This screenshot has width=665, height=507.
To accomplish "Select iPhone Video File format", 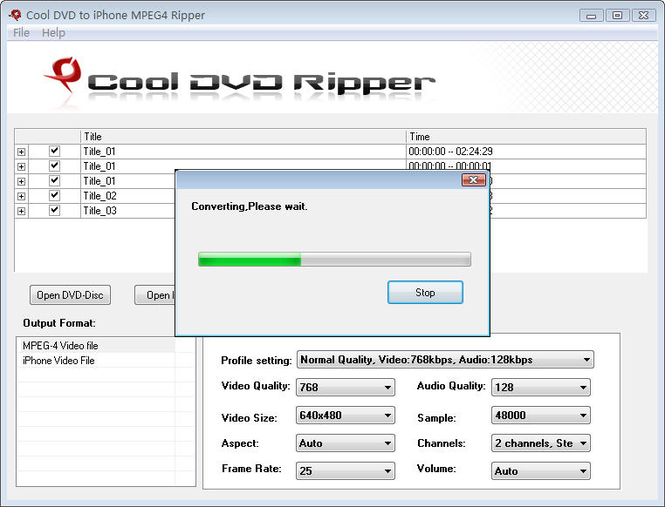I will [59, 361].
